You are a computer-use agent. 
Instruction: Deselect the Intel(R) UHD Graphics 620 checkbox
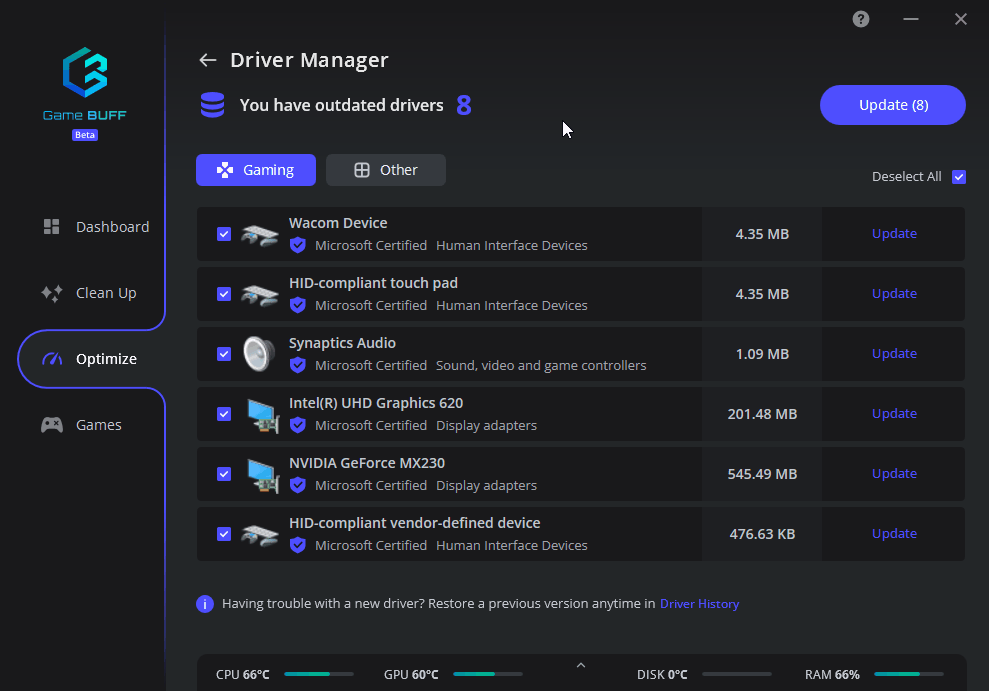[224, 414]
